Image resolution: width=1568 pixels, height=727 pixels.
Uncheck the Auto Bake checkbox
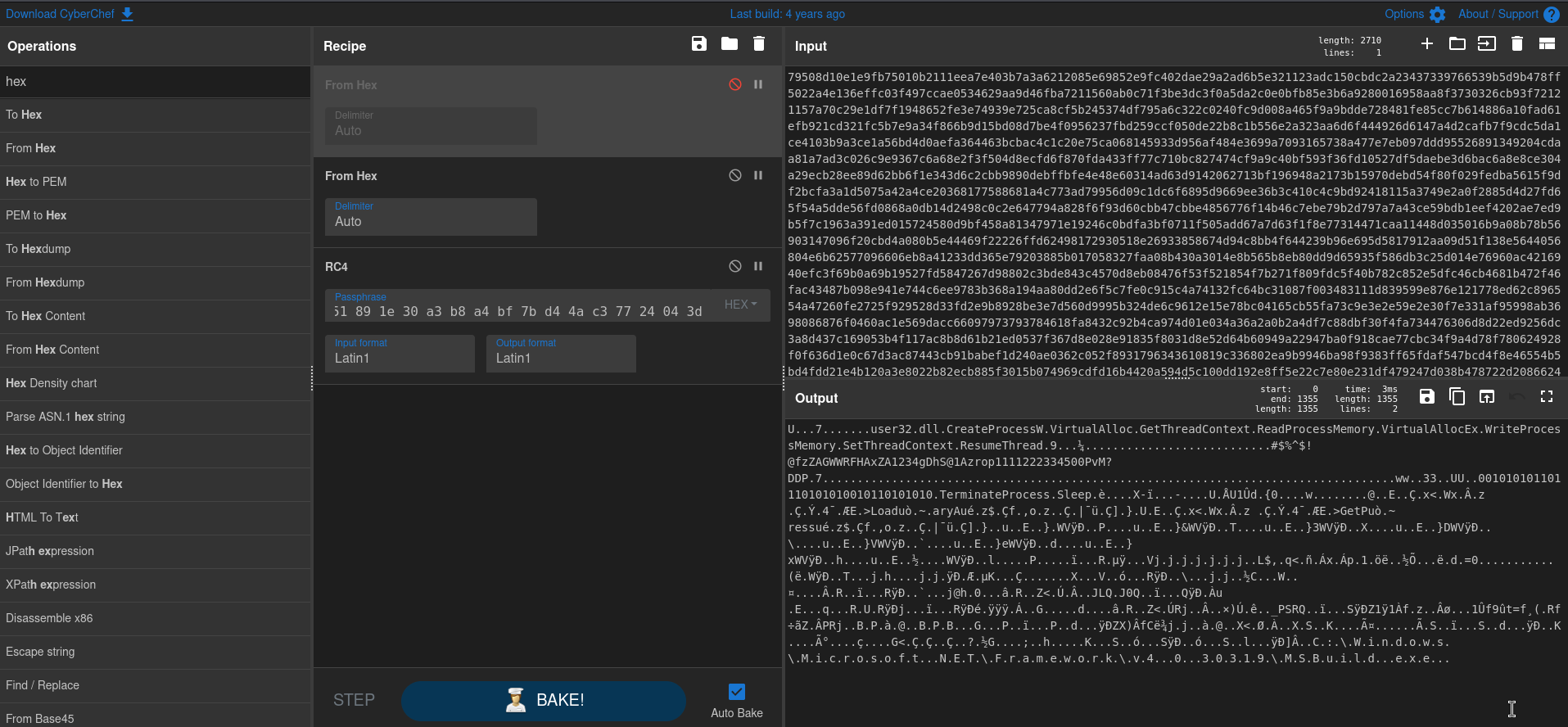pos(737,692)
